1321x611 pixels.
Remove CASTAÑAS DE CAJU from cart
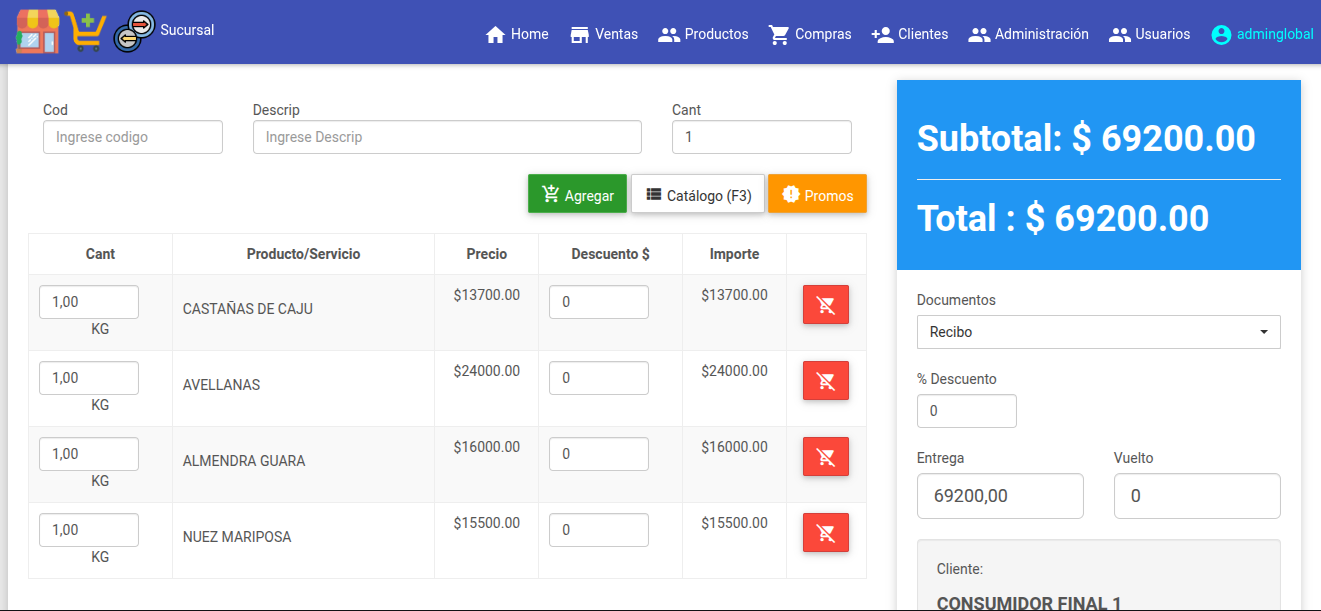[x=825, y=305]
